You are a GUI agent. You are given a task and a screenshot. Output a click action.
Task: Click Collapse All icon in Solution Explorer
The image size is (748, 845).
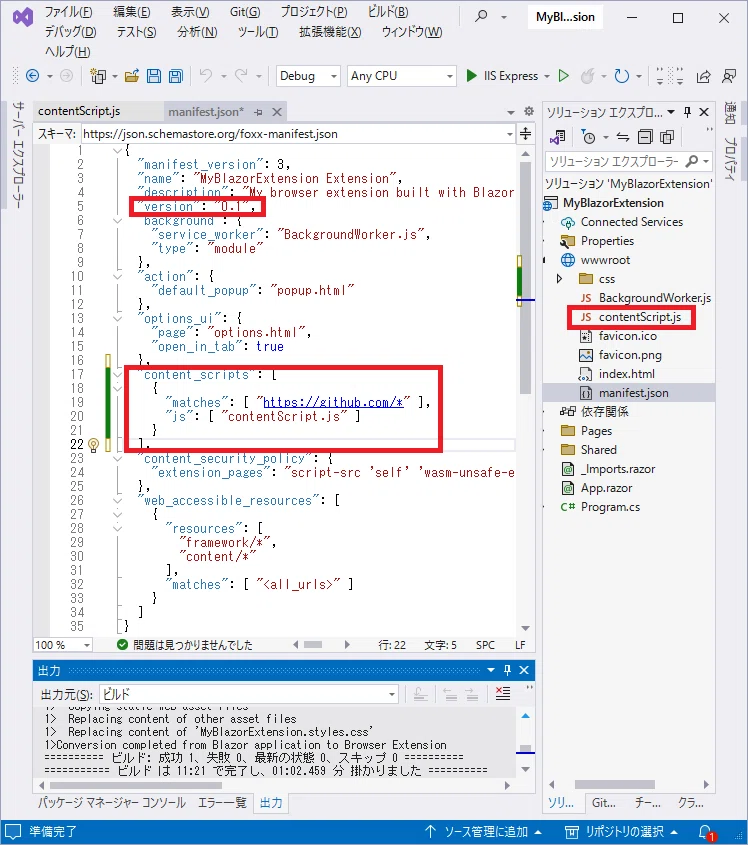[x=645, y=137]
